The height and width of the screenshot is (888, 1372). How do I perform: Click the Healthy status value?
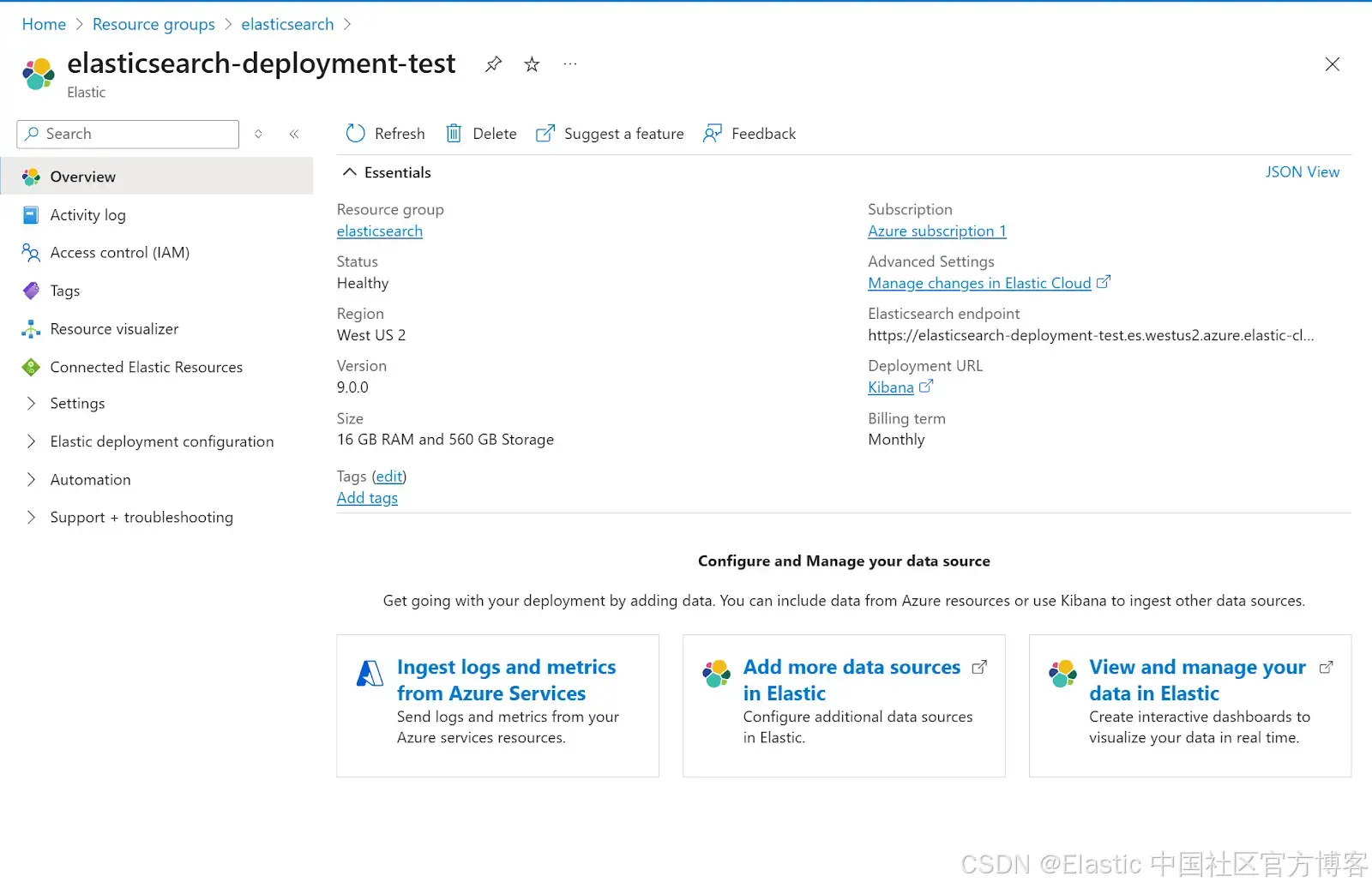pyautogui.click(x=363, y=283)
